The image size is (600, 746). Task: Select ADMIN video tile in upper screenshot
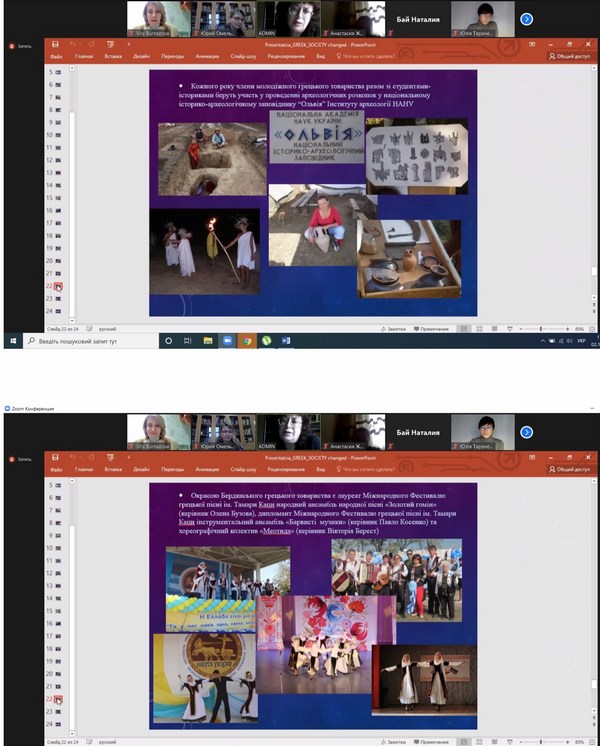[x=288, y=19]
